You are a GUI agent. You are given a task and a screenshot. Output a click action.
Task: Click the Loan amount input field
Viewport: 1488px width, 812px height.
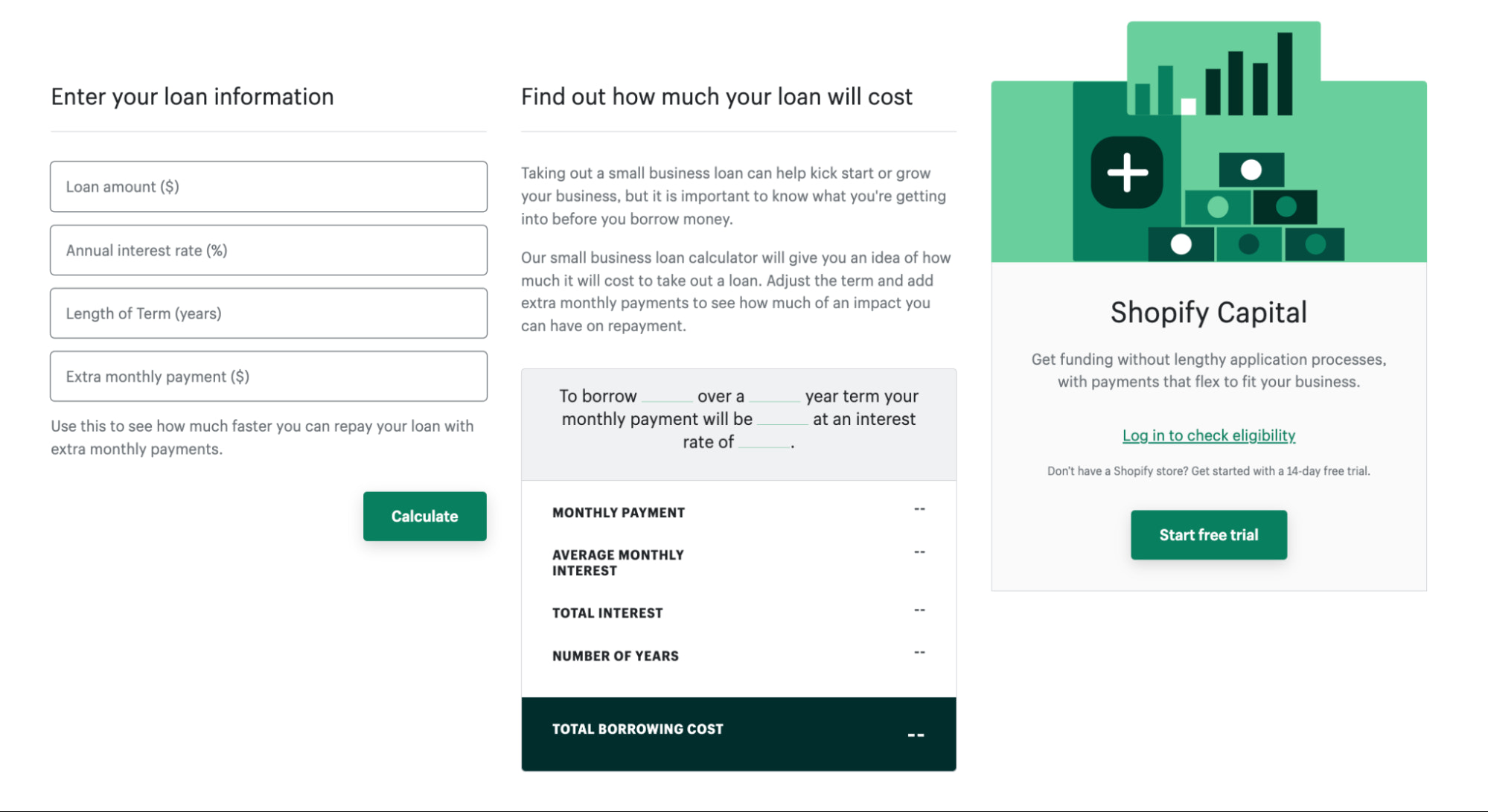point(268,187)
